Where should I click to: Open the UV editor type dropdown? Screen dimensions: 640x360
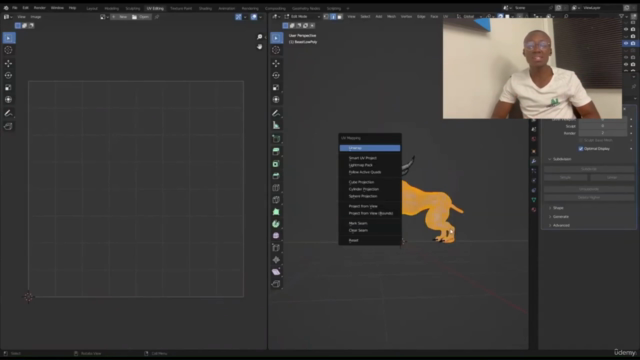coord(8,17)
